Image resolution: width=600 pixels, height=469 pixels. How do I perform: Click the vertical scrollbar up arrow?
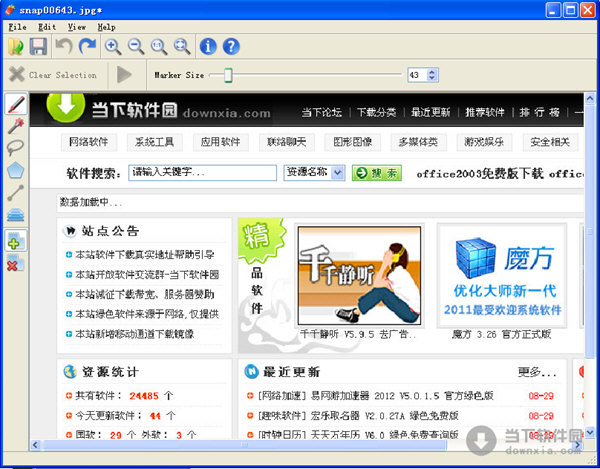[x=590, y=98]
